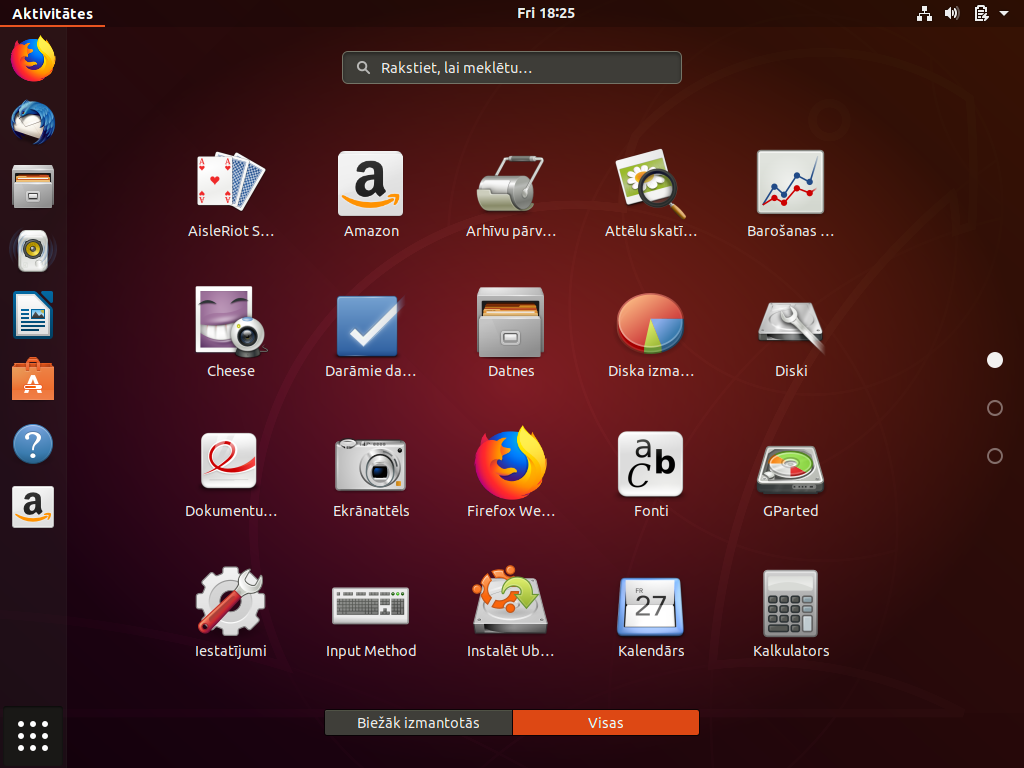Screen dimensions: 1024x768
Task: Click the Amazon launcher in the dock
Action: (x=33, y=507)
